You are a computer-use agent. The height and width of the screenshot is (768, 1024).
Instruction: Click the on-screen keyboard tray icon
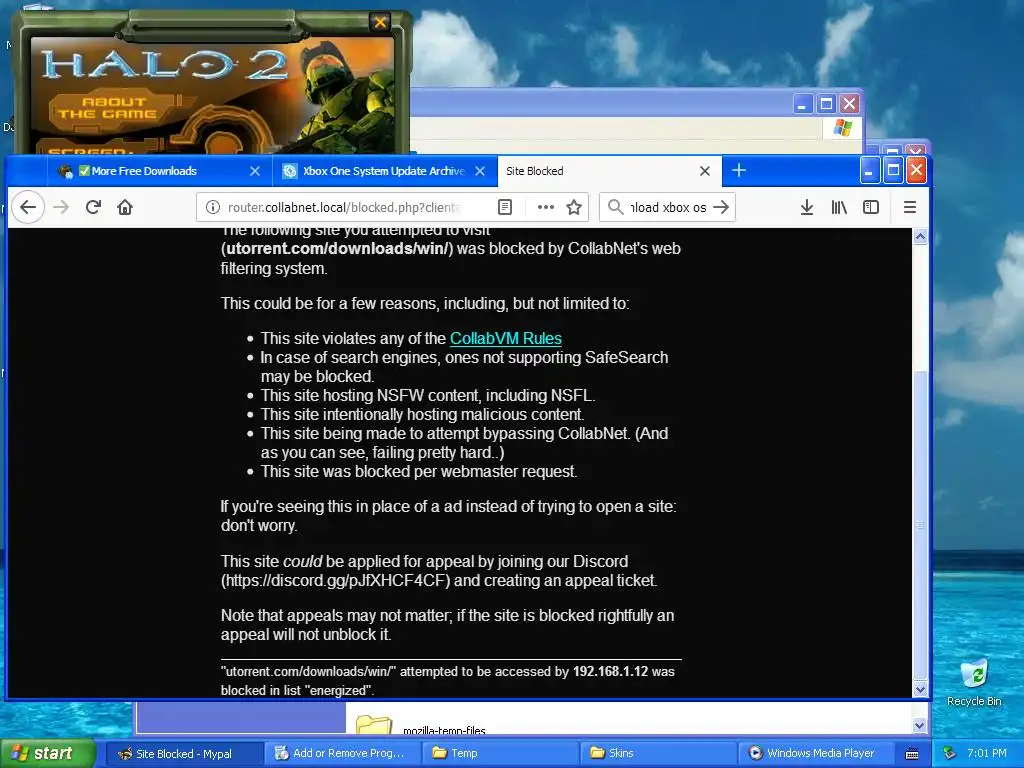pos(912,754)
